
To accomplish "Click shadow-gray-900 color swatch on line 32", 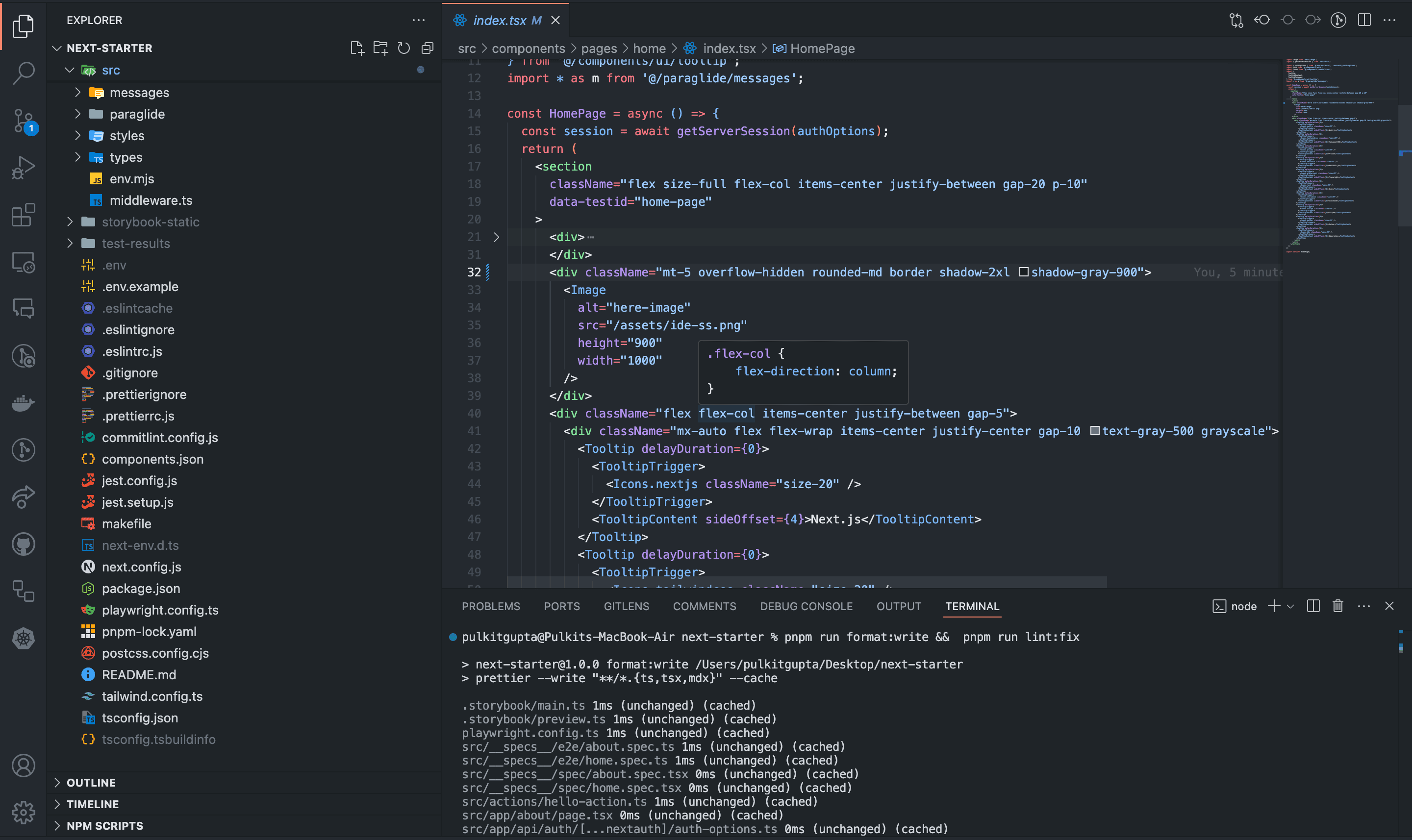I will click(x=1024, y=272).
